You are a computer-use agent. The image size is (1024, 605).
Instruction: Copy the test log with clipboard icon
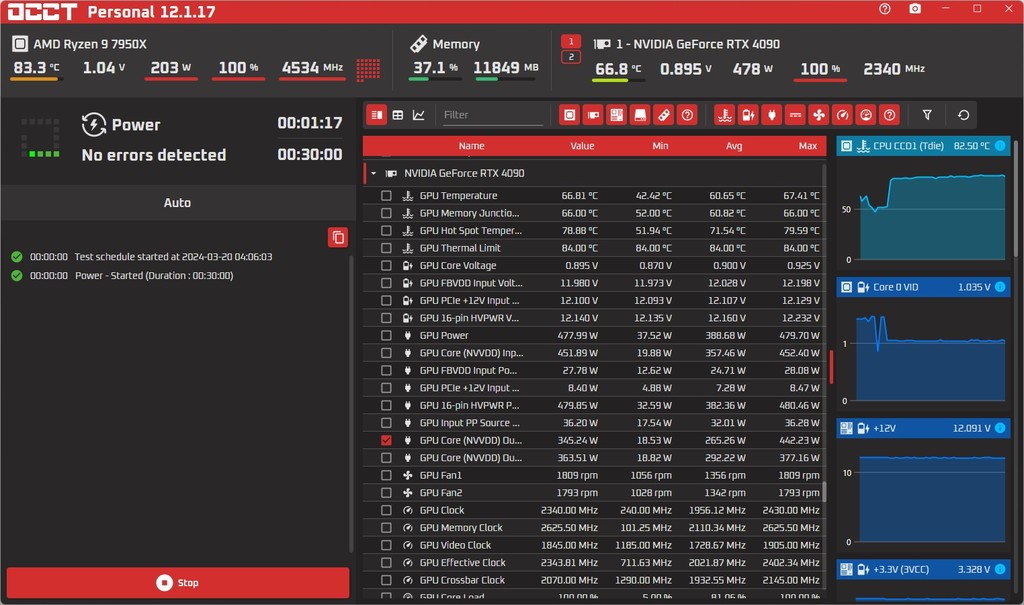tap(338, 237)
